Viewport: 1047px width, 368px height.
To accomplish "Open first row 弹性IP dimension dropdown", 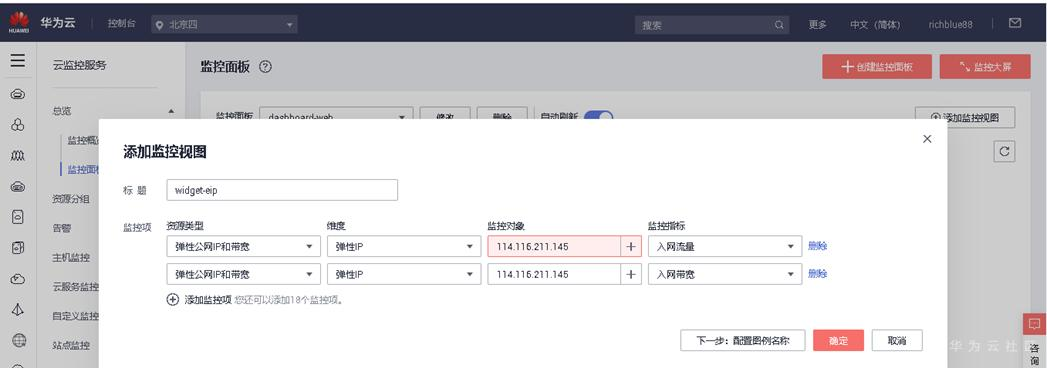I will click(404, 246).
